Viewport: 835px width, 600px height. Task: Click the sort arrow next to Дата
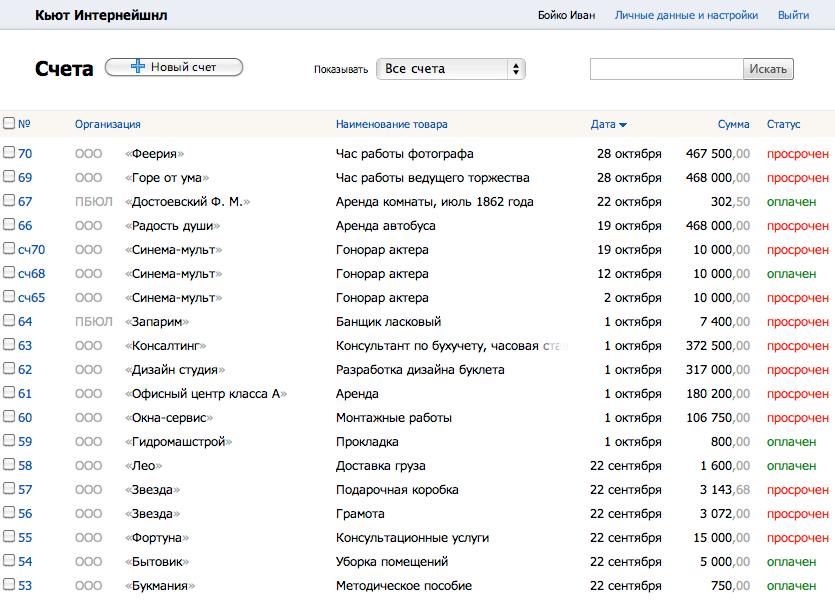click(623, 125)
